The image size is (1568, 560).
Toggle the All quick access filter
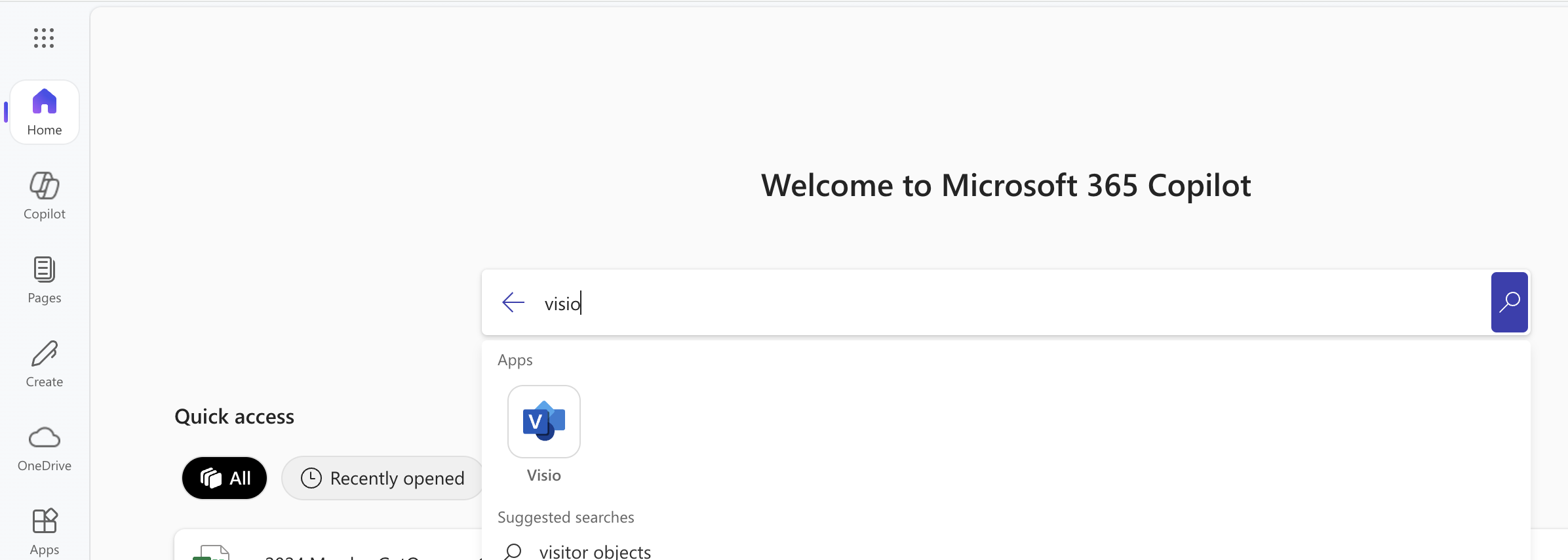tap(224, 477)
